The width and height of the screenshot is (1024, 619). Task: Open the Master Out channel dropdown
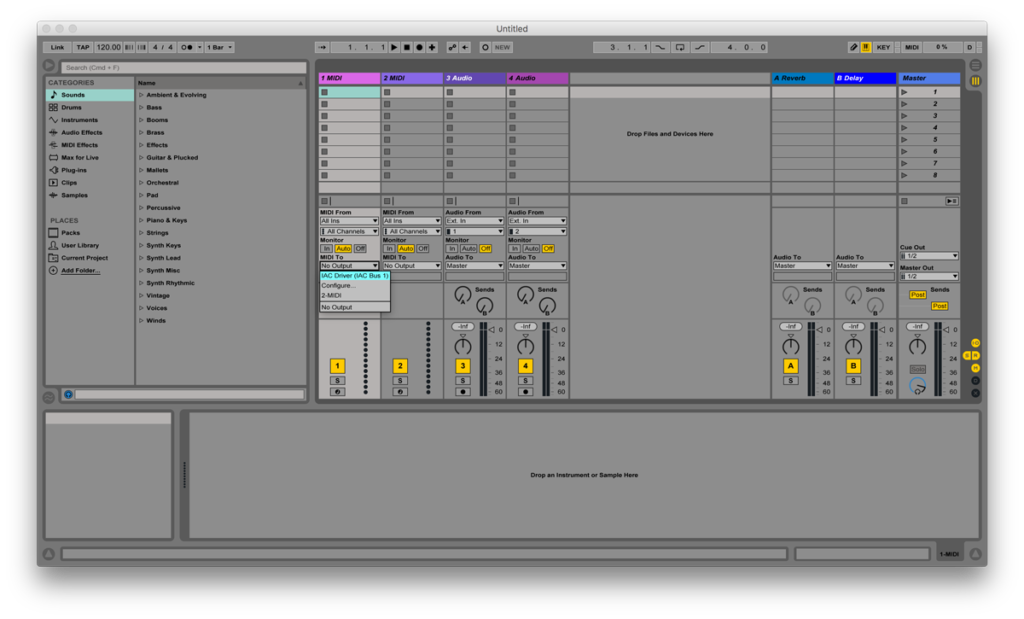(928, 276)
